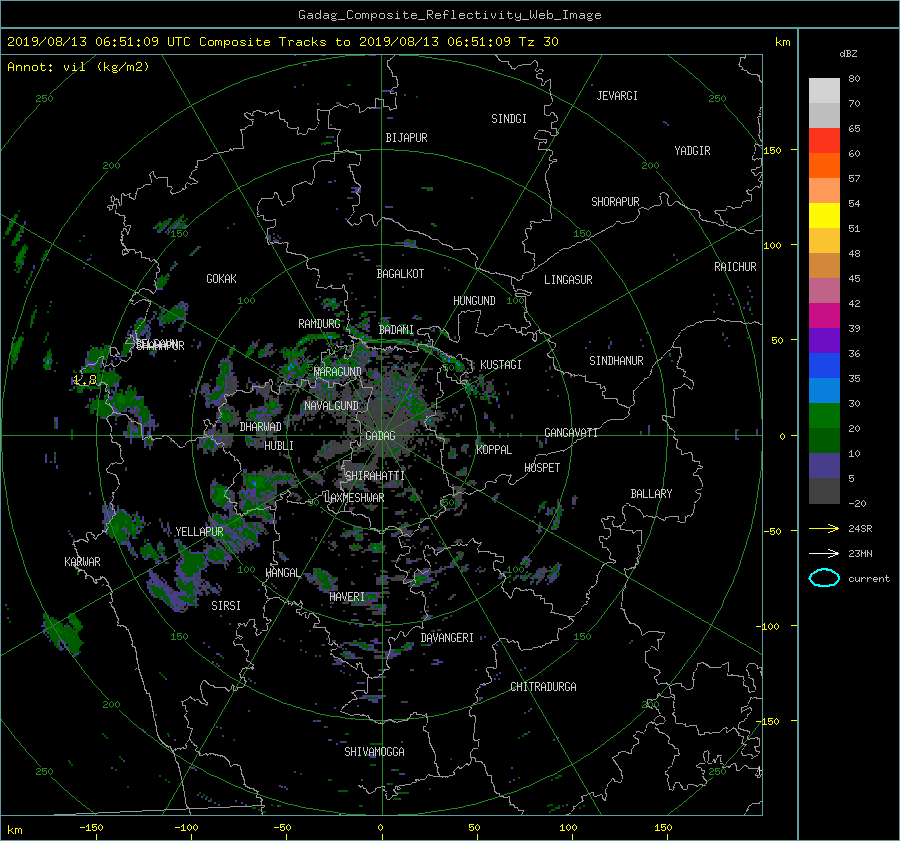
Task: Select the light gray 80 dBZ swatch
Action: coord(824,91)
